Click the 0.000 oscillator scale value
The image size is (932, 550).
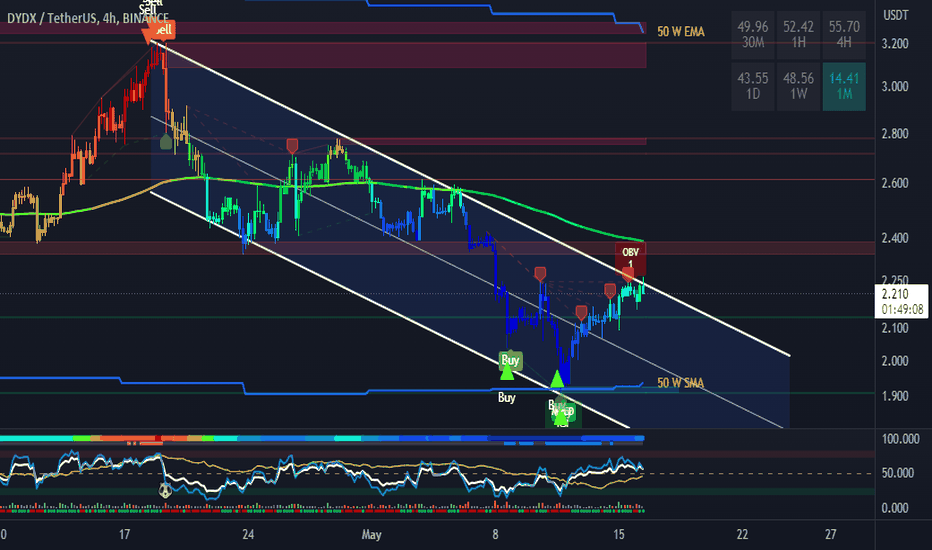pyautogui.click(x=895, y=508)
